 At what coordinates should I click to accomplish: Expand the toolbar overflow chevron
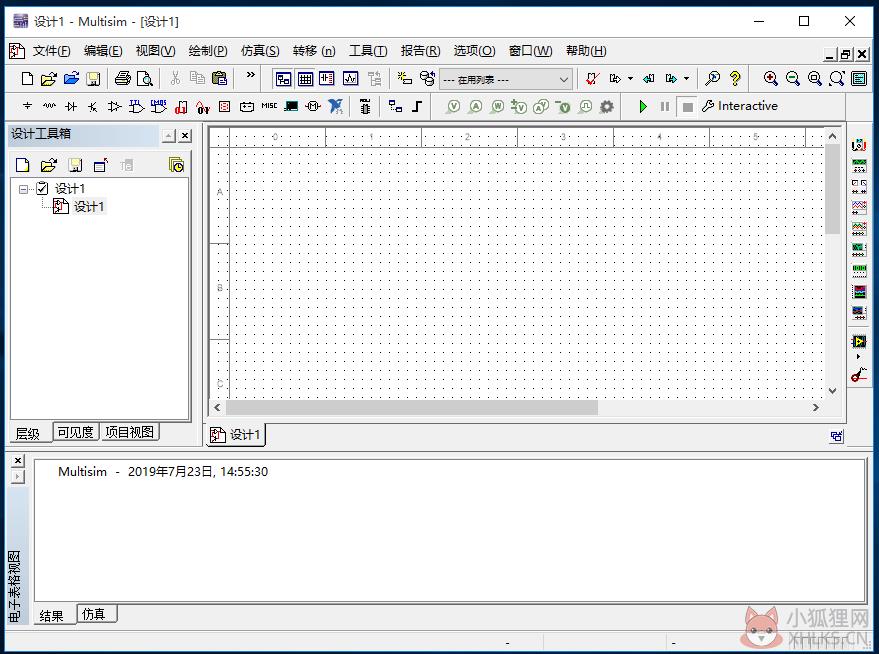pyautogui.click(x=251, y=75)
